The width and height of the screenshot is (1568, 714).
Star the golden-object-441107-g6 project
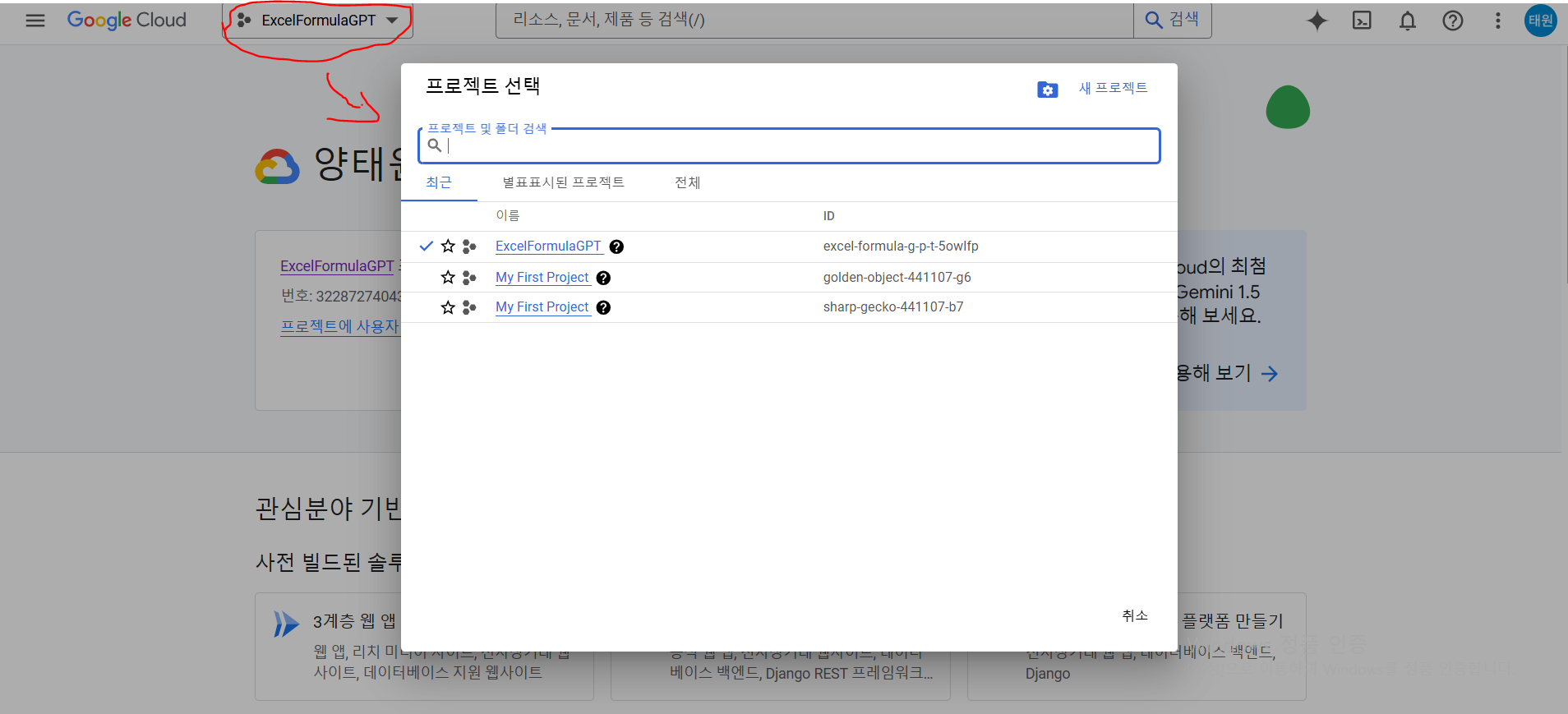448,278
